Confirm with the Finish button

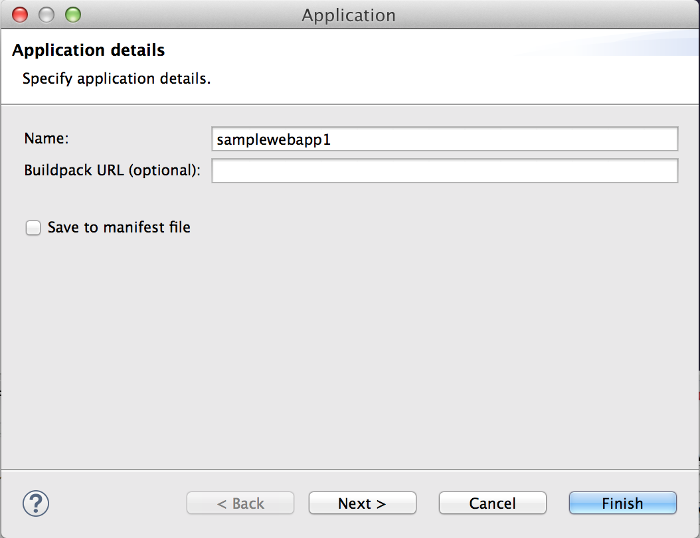[x=622, y=503]
